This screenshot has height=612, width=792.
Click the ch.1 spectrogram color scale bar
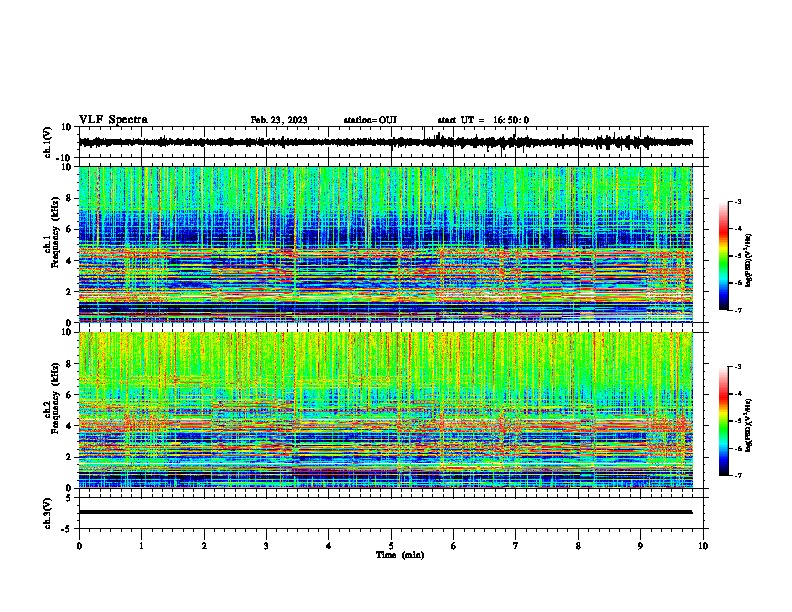[x=723, y=256]
